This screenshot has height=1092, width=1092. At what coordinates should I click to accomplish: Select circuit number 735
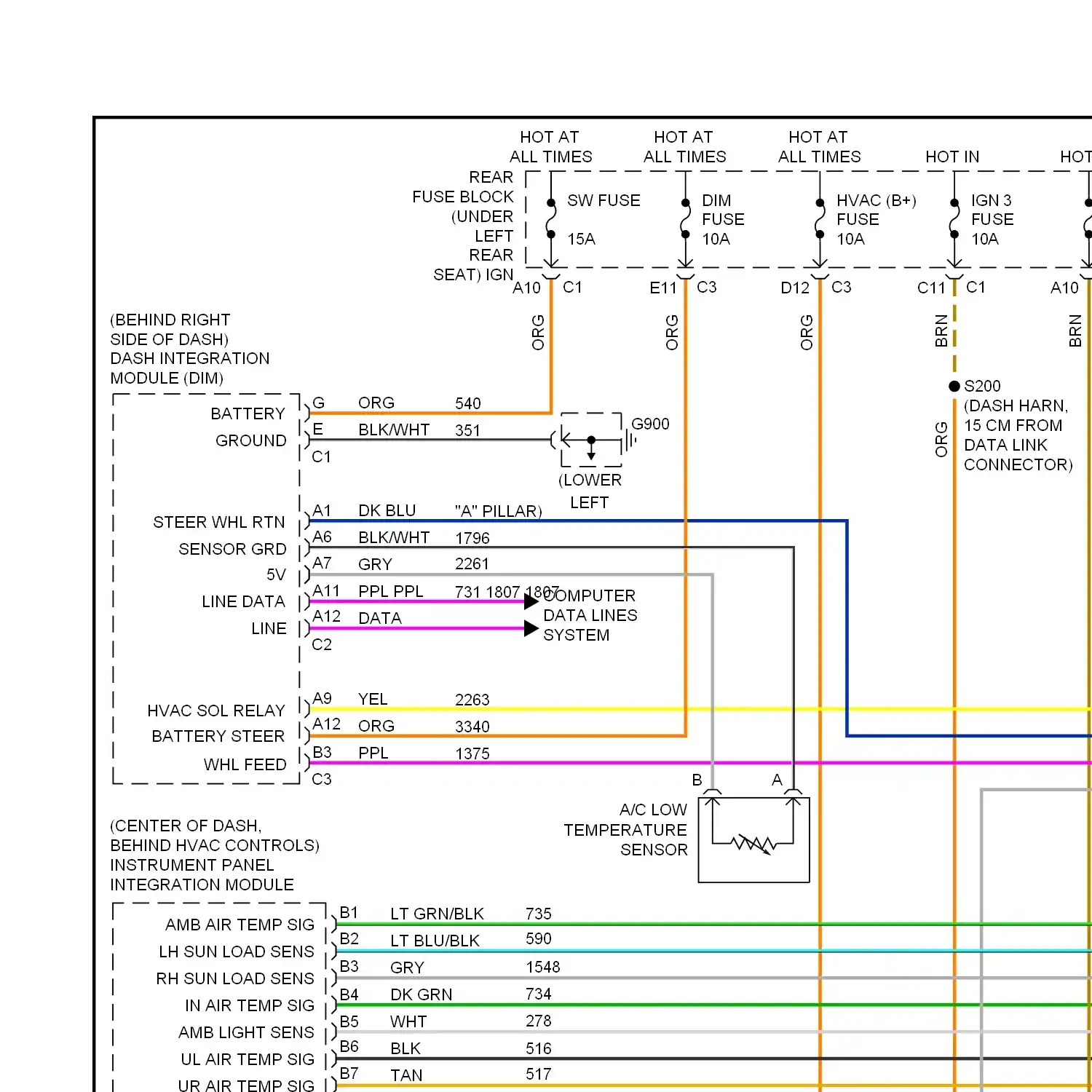(539, 914)
